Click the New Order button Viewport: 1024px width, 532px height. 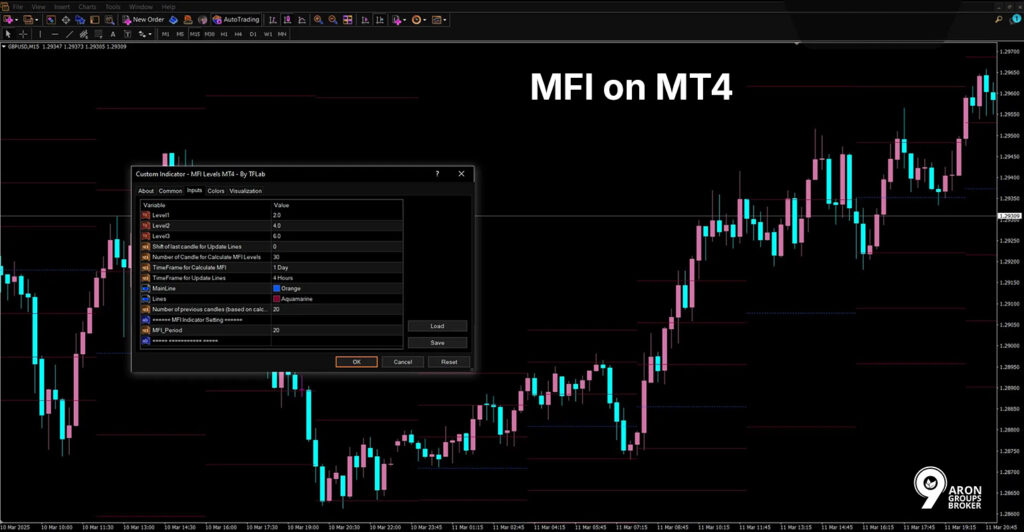143,20
